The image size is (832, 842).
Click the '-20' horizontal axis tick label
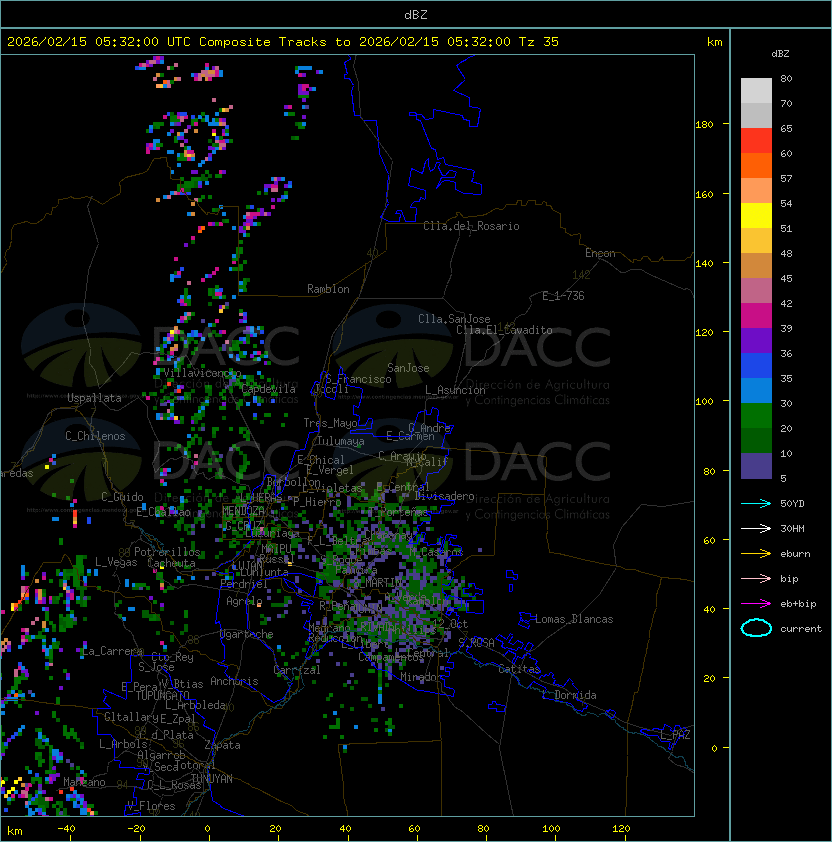pyautogui.click(x=136, y=829)
